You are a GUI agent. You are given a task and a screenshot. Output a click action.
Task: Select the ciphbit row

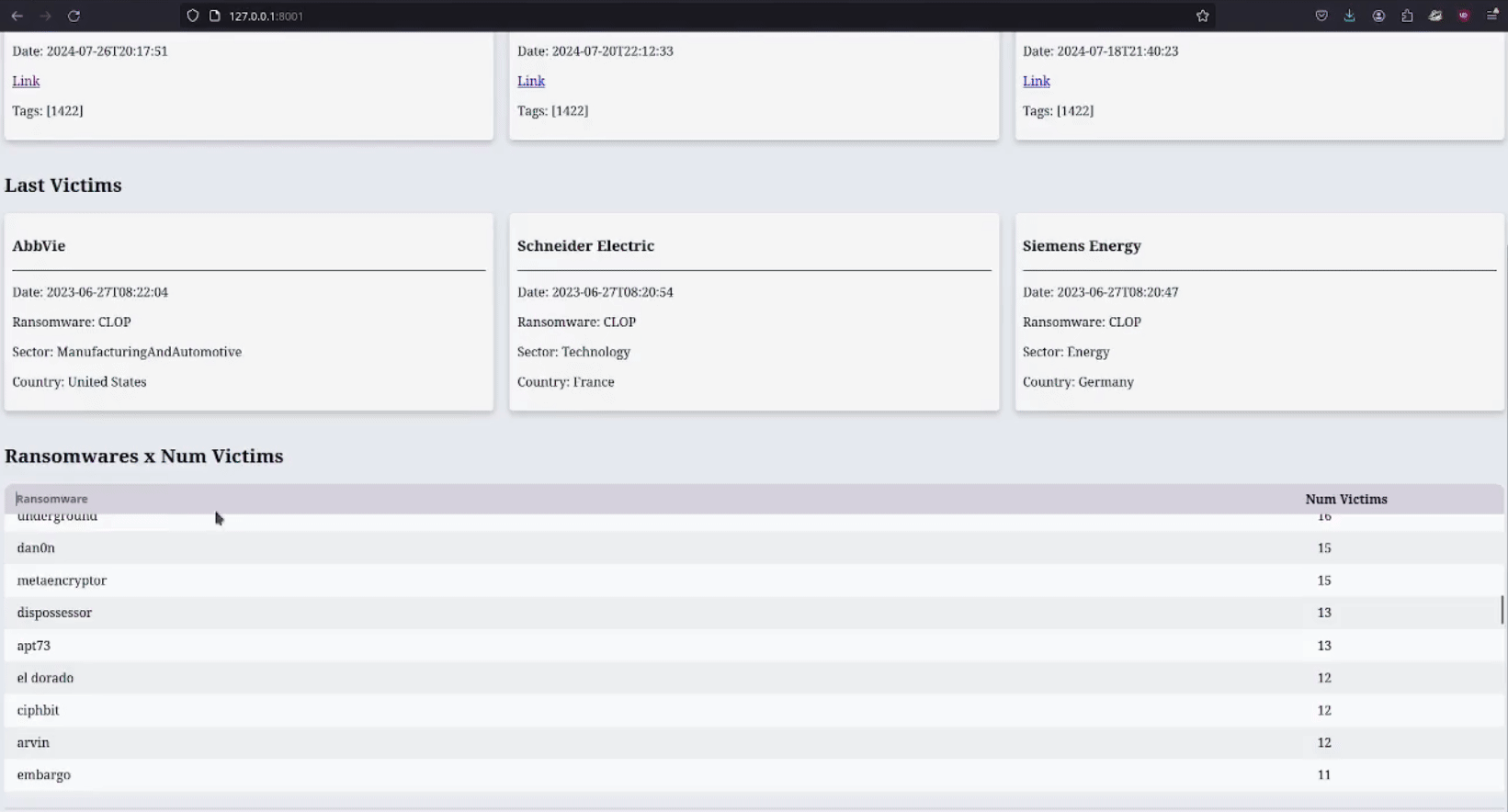(x=754, y=710)
